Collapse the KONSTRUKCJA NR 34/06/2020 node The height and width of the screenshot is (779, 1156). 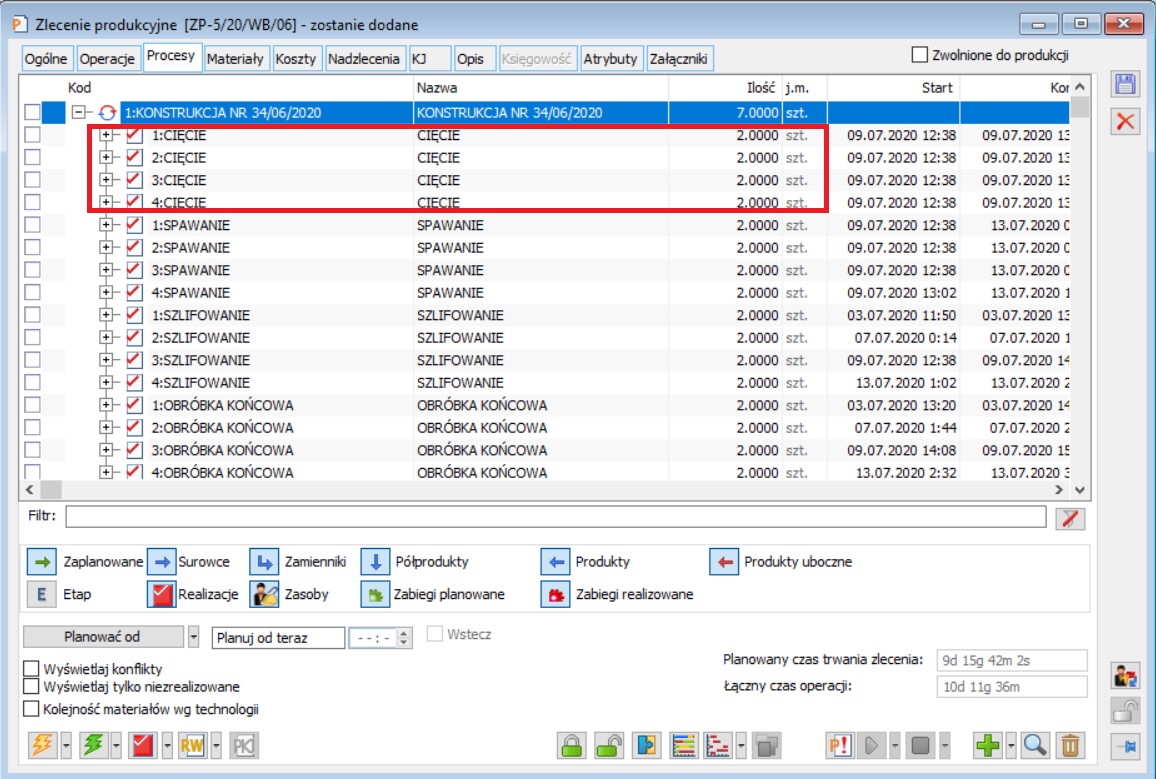[x=79, y=113]
